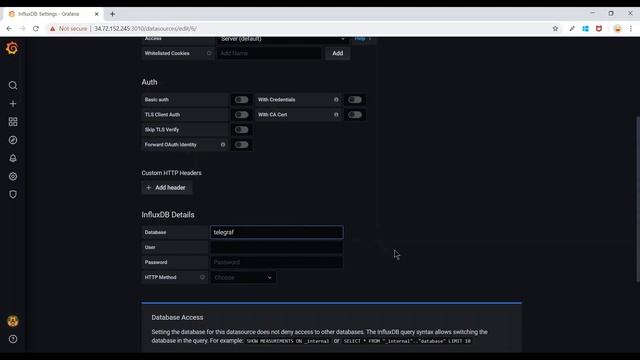
Task: Click the Database Access heading
Action: (x=177, y=317)
